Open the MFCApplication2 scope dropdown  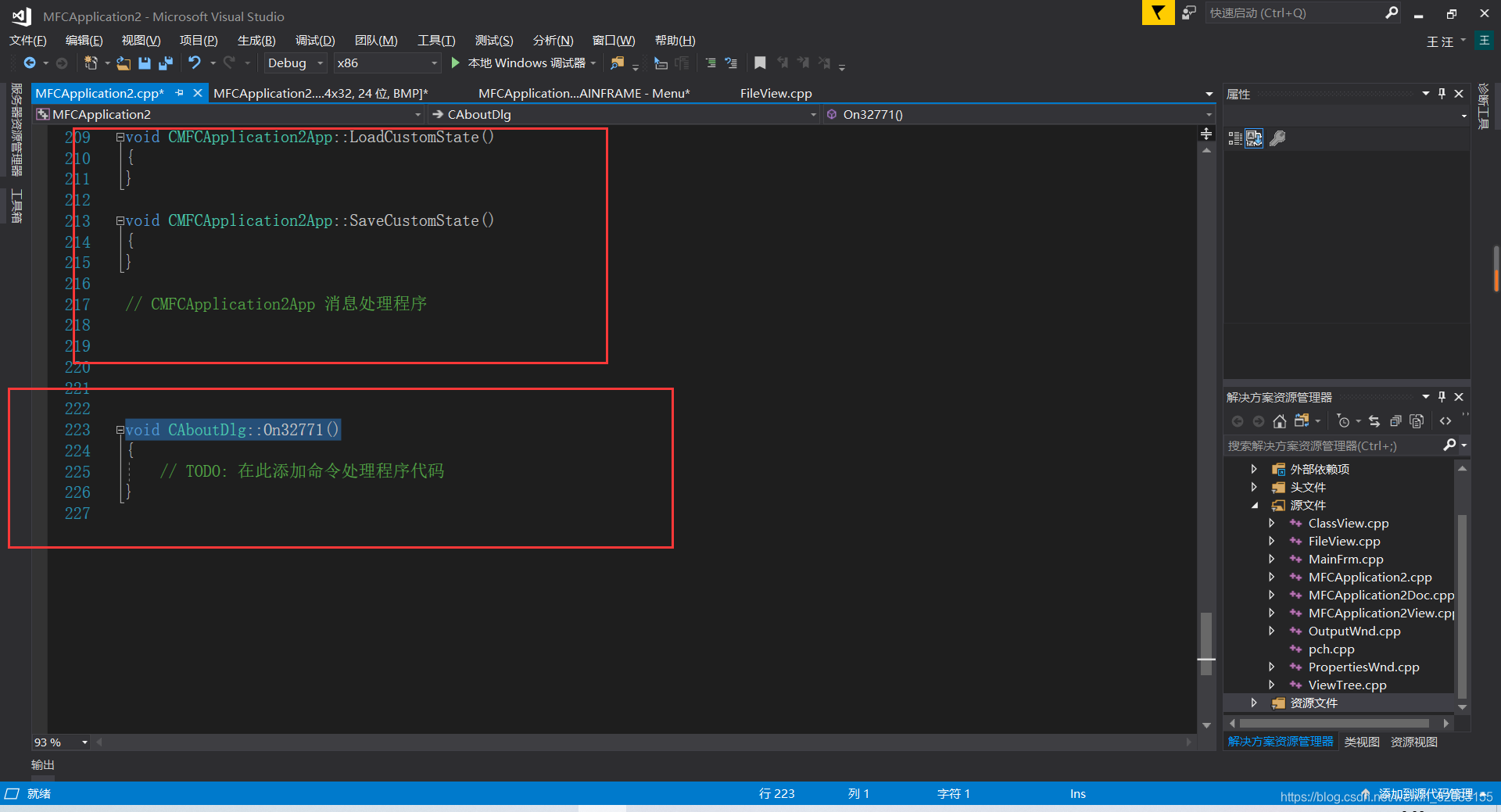coord(229,114)
